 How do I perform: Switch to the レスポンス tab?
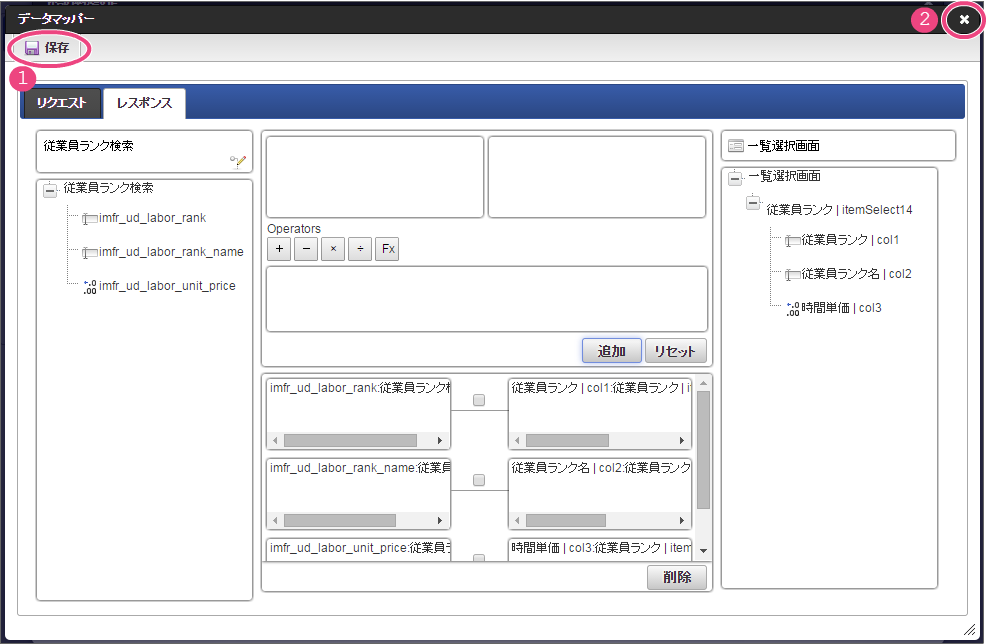tap(144, 103)
